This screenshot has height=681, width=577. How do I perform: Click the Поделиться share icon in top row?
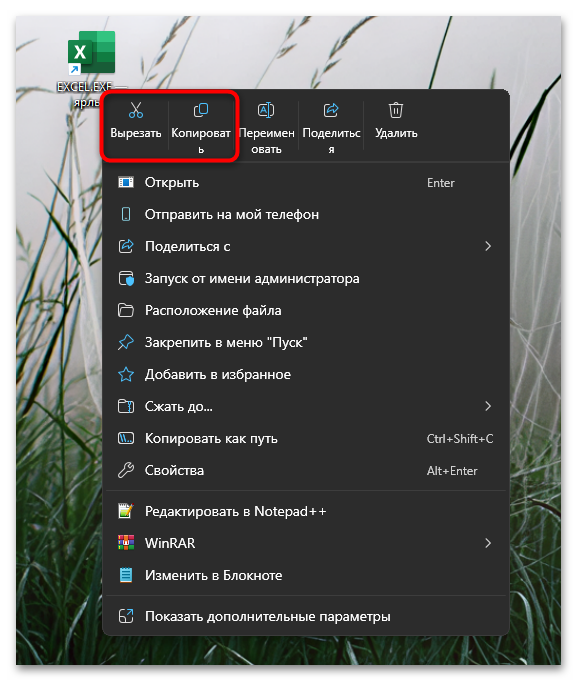pos(331,110)
